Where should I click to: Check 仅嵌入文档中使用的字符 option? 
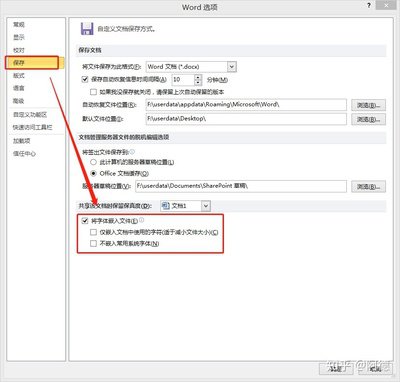tap(93, 232)
